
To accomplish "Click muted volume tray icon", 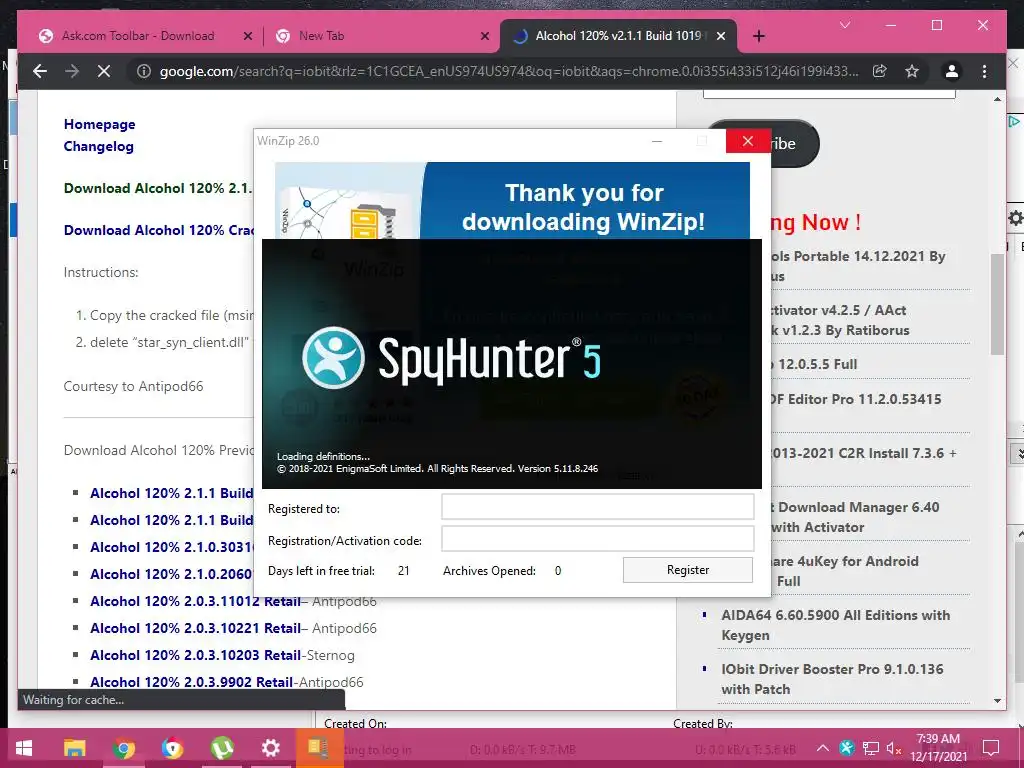I will pos(894,748).
